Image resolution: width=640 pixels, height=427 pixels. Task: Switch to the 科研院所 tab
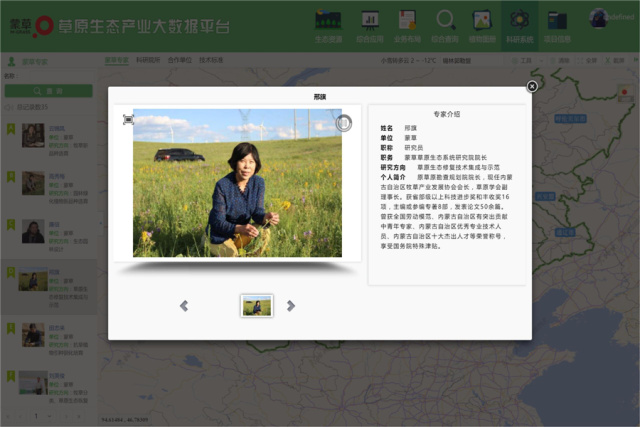[148, 60]
